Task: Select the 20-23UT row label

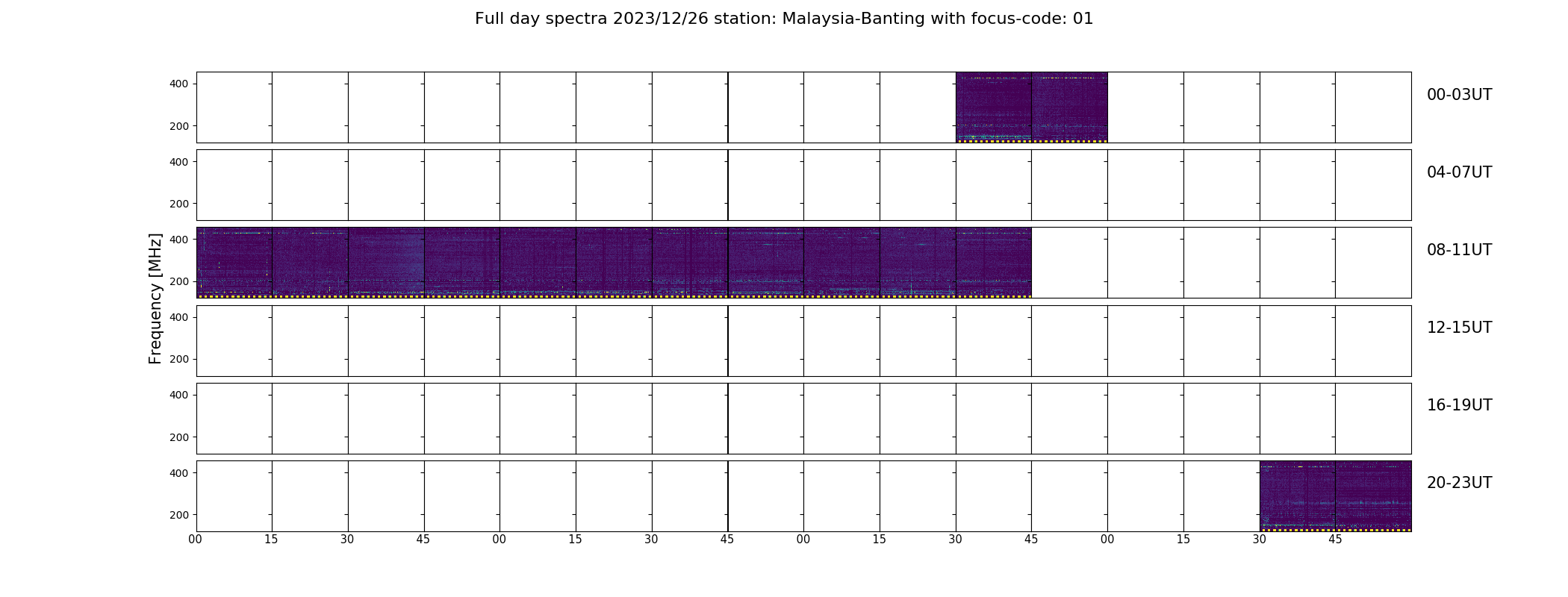Action: click(1459, 483)
